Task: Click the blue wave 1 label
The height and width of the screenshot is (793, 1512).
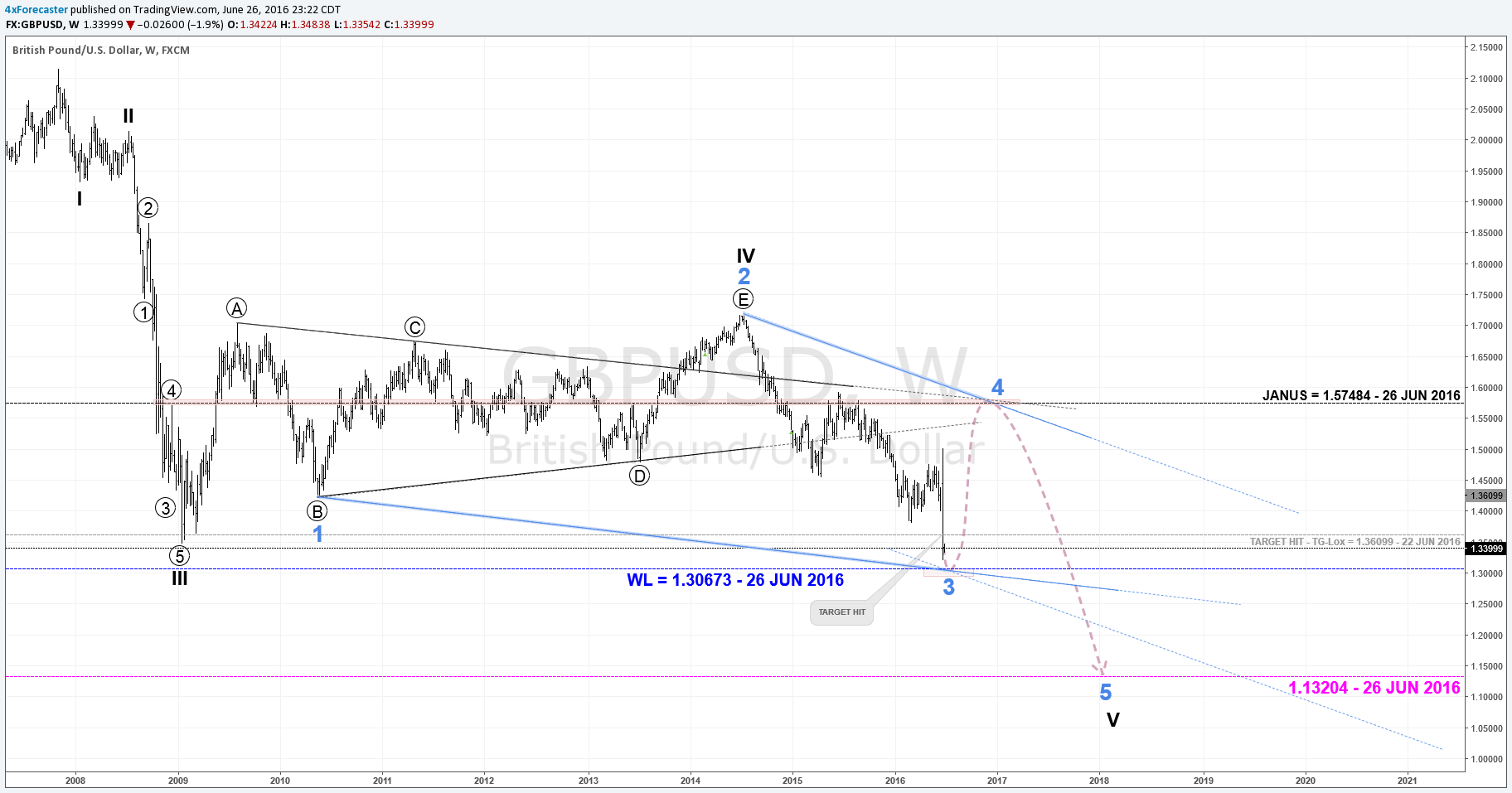Action: pyautogui.click(x=318, y=534)
